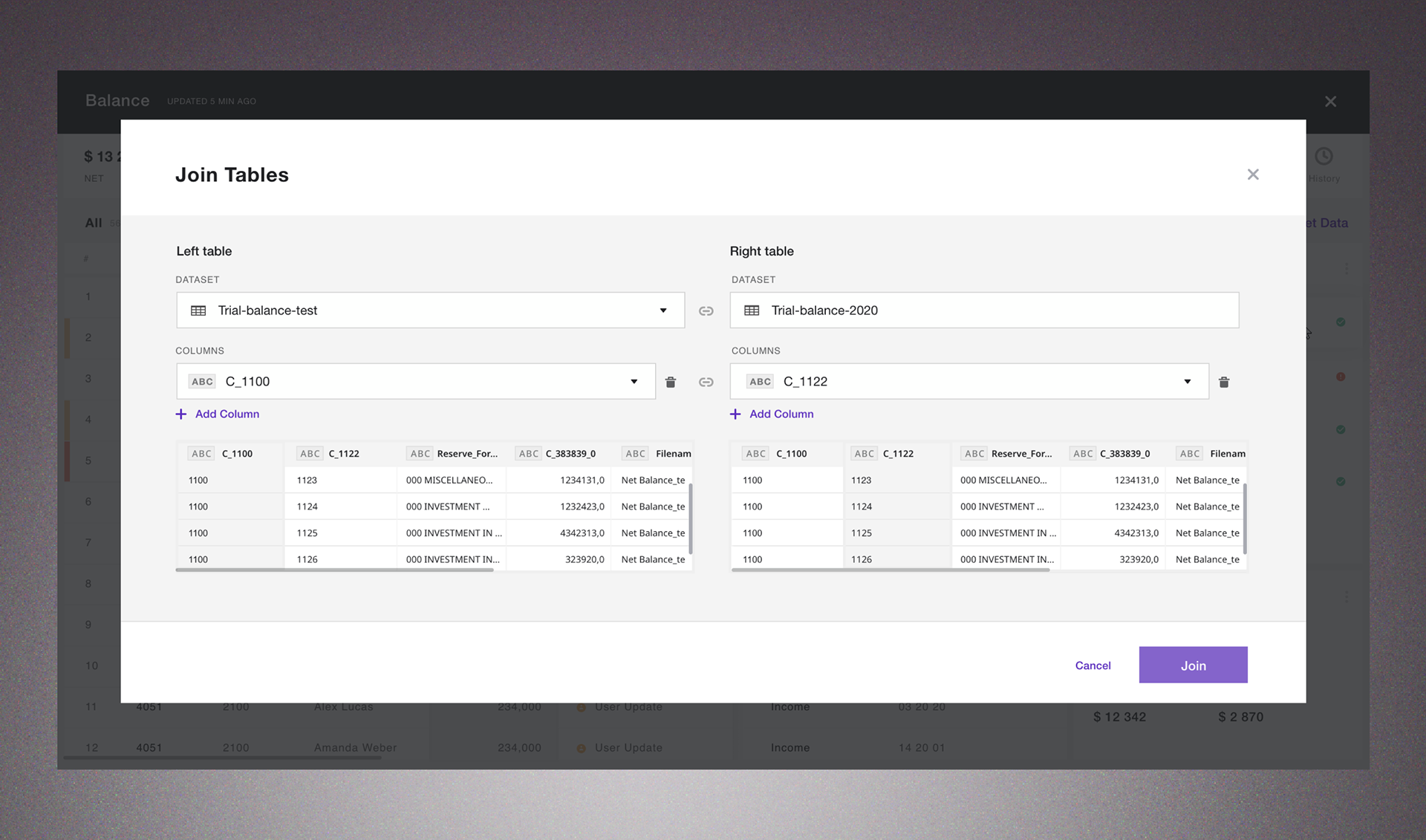The image size is (1426, 840).
Task: Select C_383839_0 header in right preview
Action: 1124,454
